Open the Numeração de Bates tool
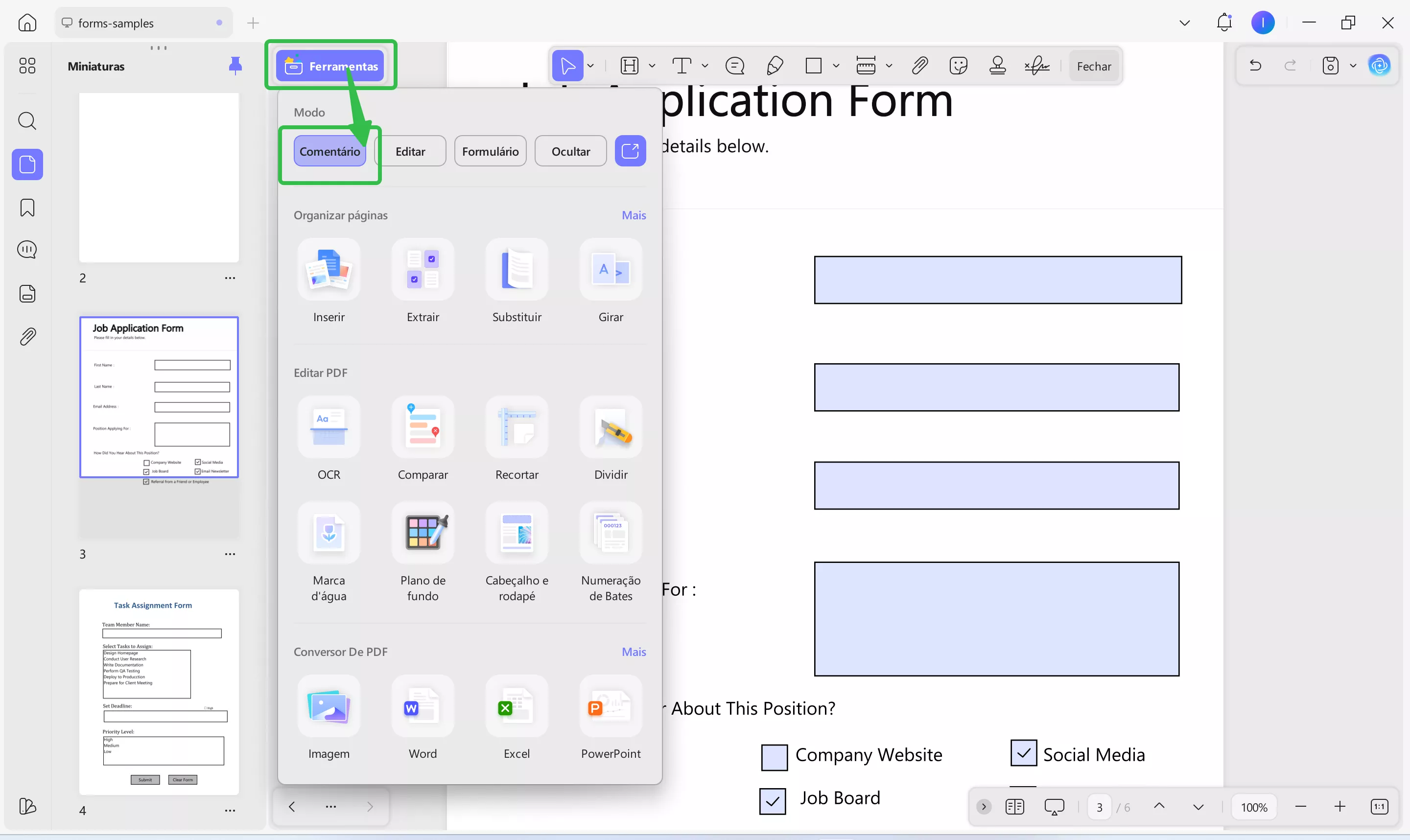Screen dimensions: 1410x840 [610, 533]
